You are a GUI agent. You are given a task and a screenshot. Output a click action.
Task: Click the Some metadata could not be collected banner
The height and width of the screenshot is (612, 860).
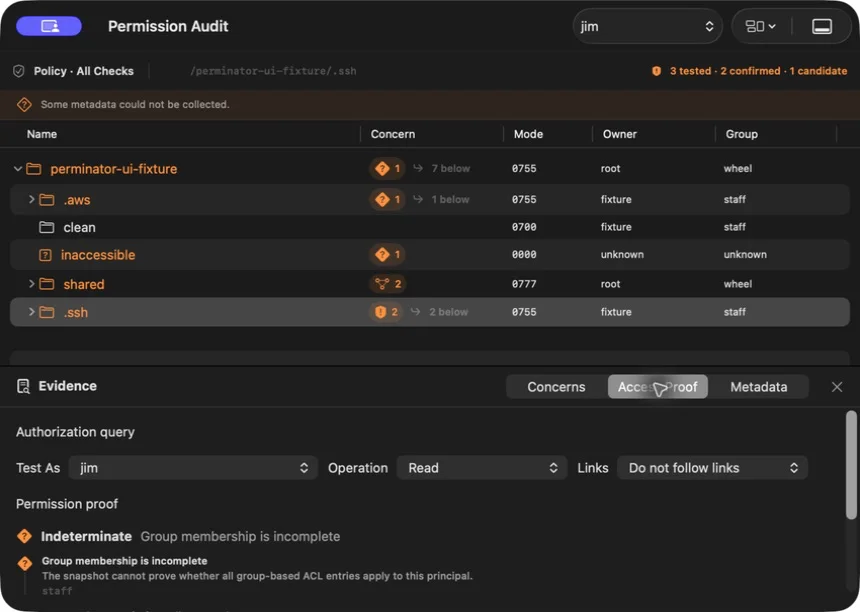[430, 104]
